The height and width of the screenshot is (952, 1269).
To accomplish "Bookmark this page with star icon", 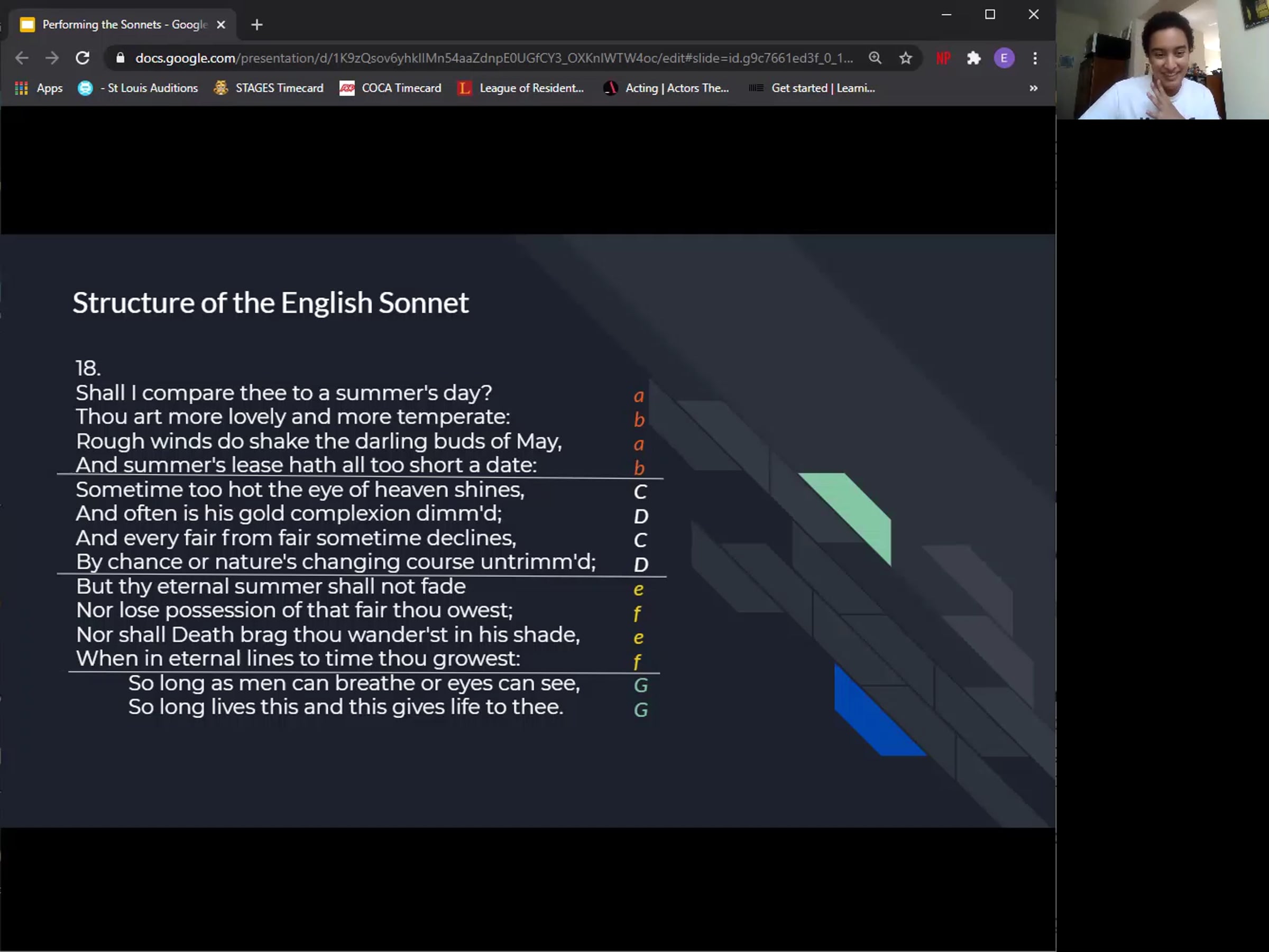I will (905, 58).
